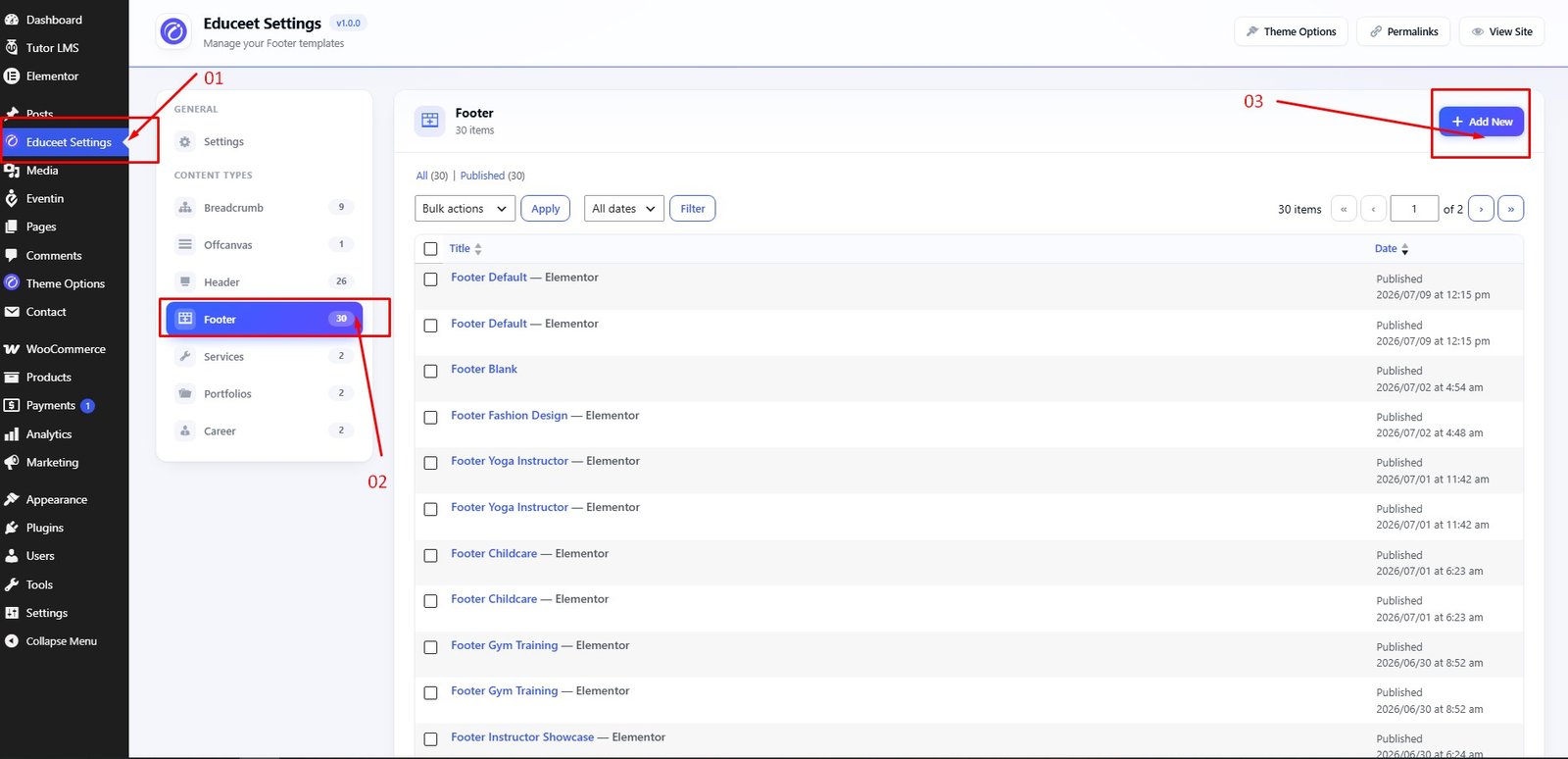Open the Header content type
1568x759 pixels.
point(265,282)
